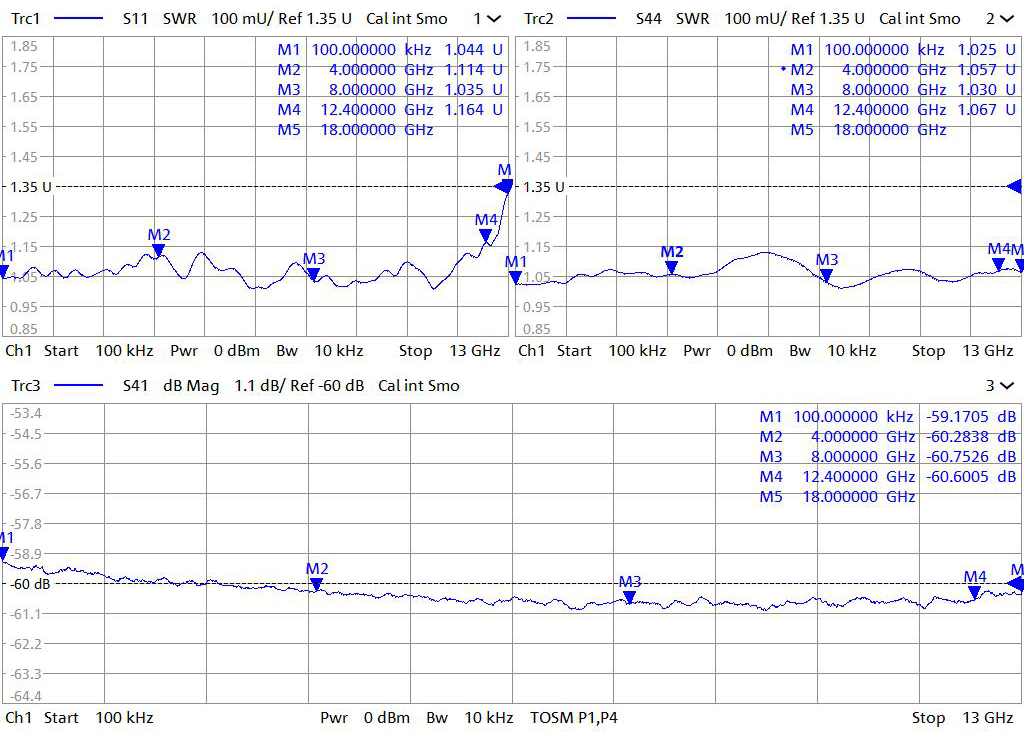Click marker M4 triangle on S41 trace

(975, 592)
